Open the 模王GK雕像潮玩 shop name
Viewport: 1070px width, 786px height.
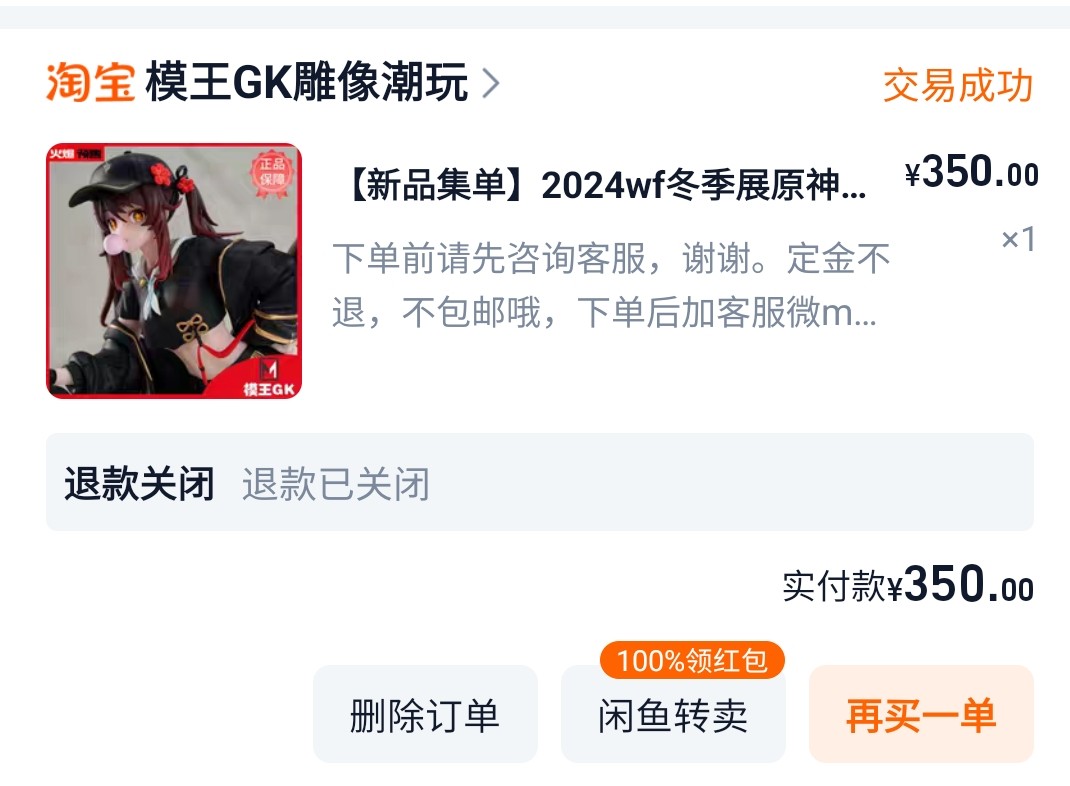pos(306,82)
